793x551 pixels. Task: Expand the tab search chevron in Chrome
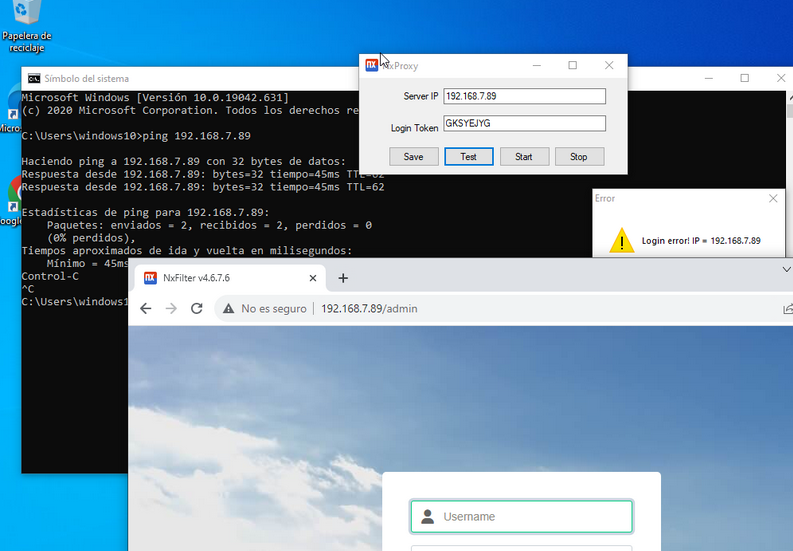click(785, 270)
